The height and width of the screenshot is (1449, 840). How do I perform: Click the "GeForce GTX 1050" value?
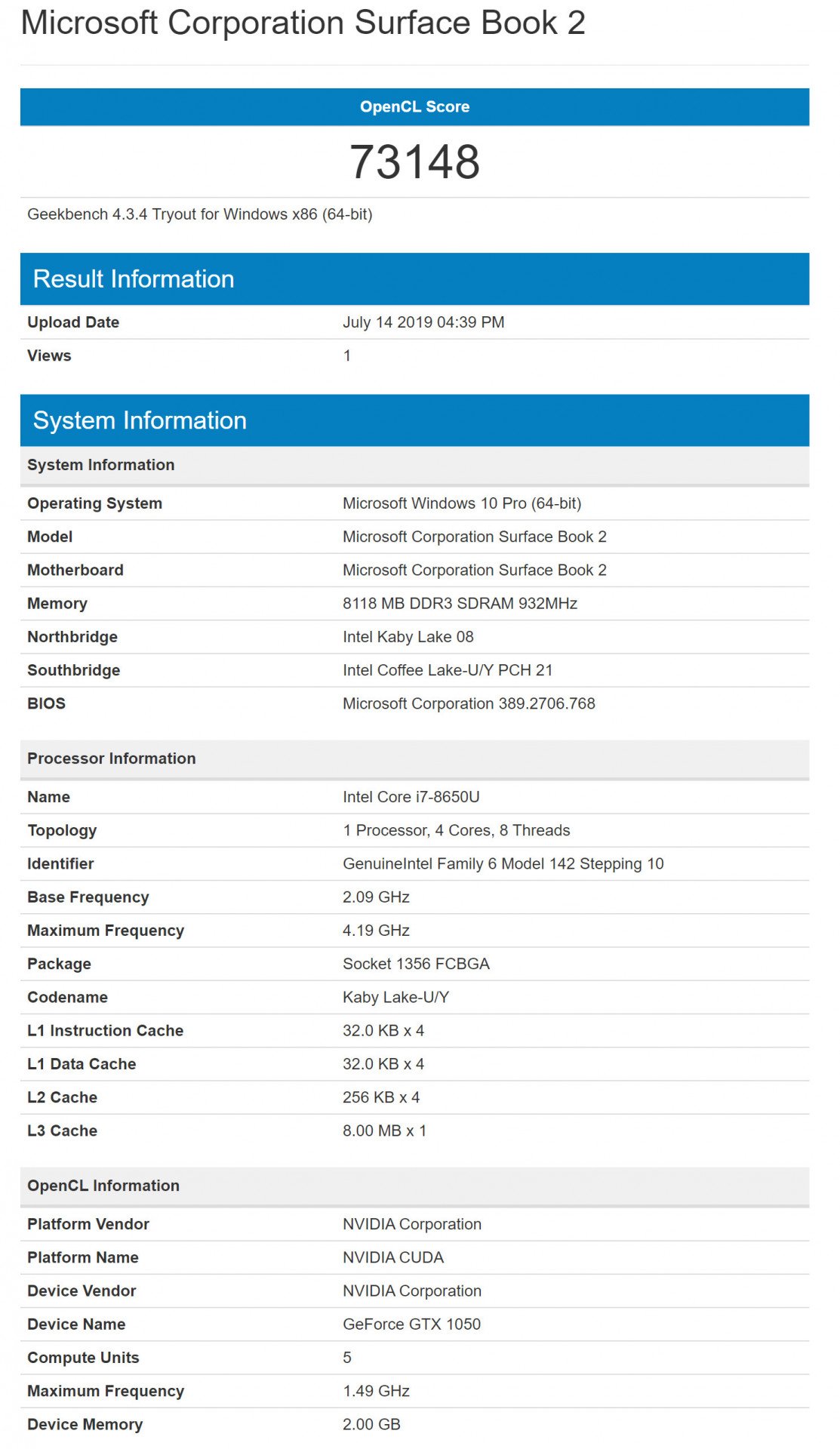pos(411,1324)
